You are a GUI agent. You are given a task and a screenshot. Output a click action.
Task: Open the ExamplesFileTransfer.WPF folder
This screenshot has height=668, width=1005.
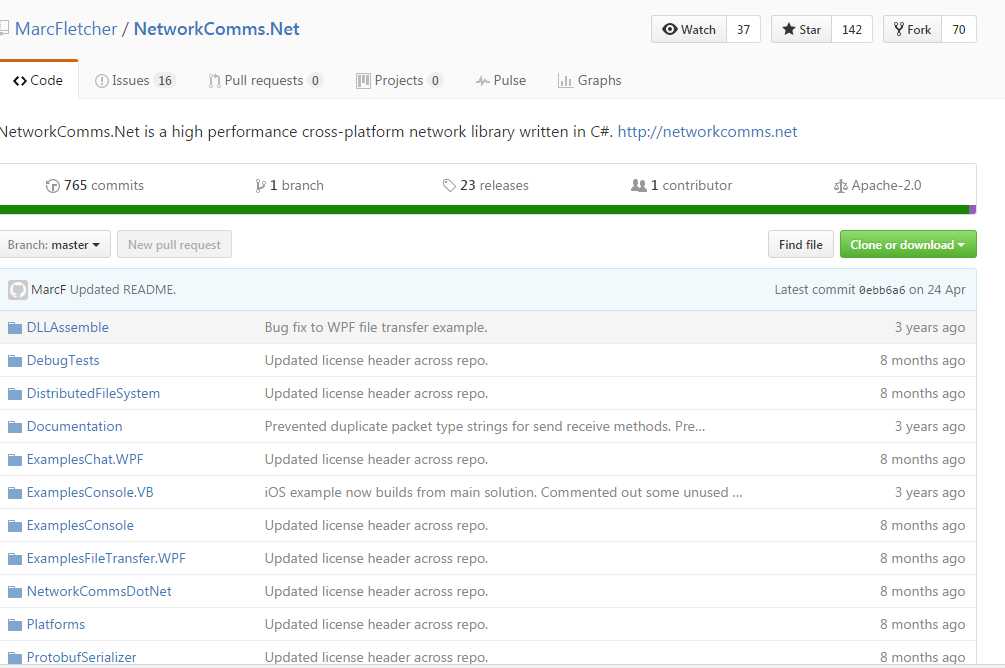106,559
